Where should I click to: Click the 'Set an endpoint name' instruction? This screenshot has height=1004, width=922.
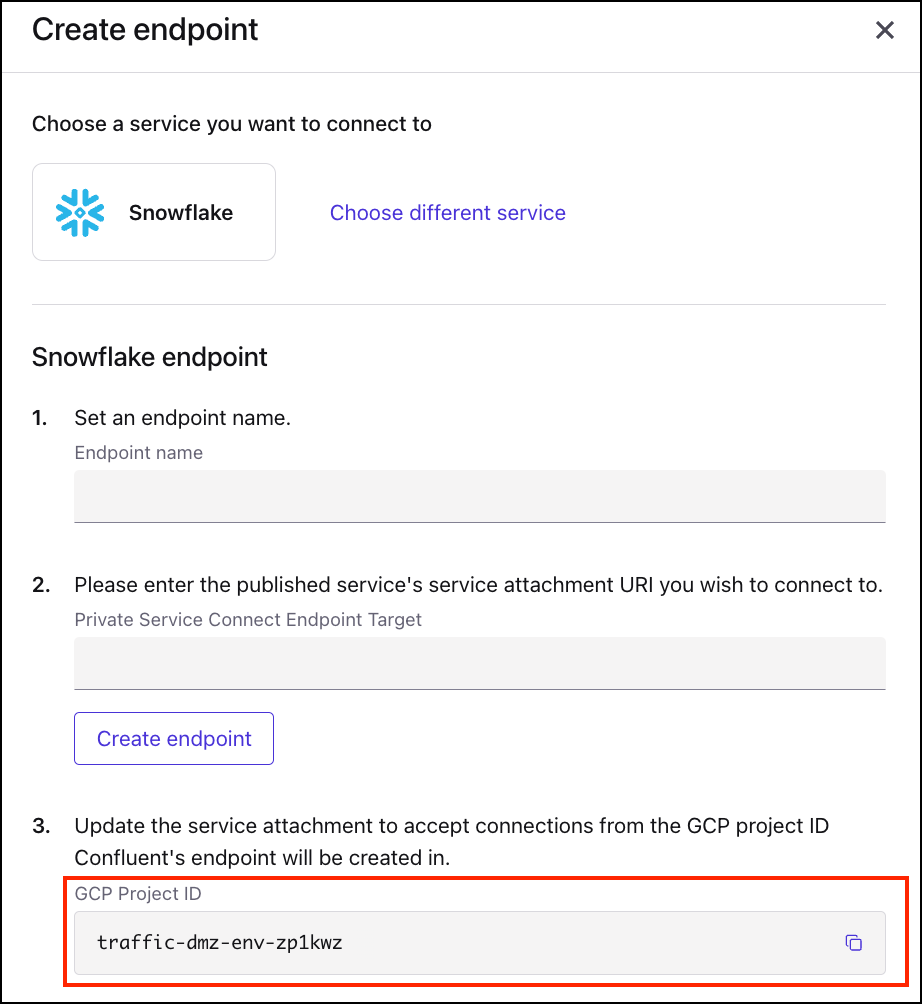click(182, 418)
